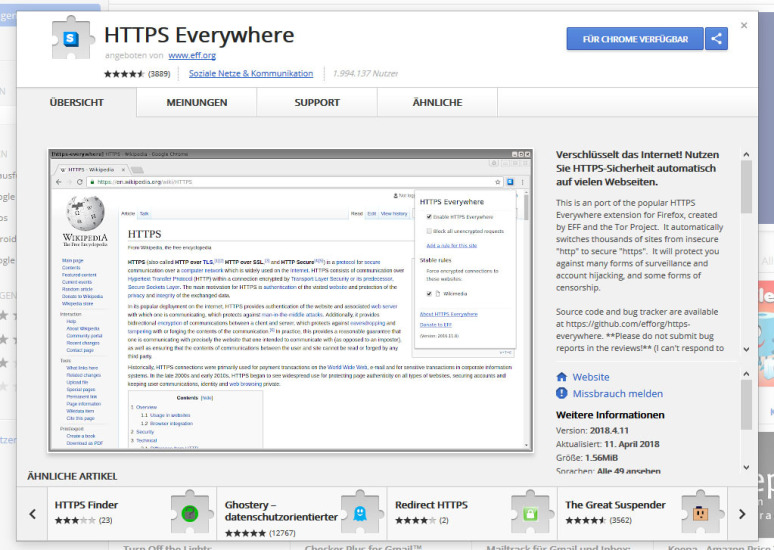Screen dimensions: 774x550
Task: Click Aktualisiert: 11. April 2018 text
Action: click(608, 444)
